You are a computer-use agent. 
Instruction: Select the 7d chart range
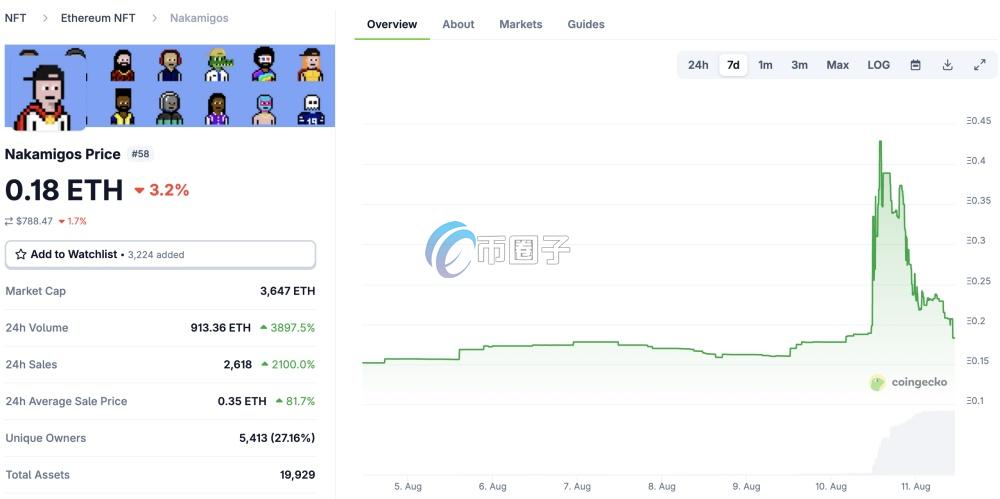click(733, 65)
